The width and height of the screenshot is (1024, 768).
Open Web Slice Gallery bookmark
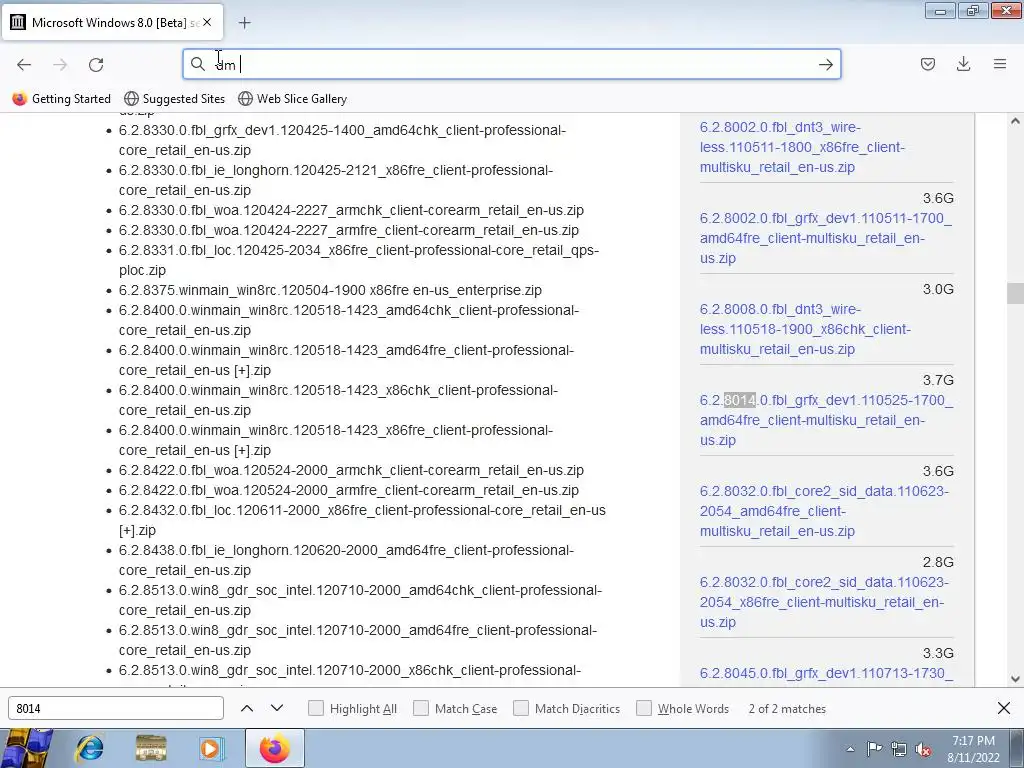[293, 99]
